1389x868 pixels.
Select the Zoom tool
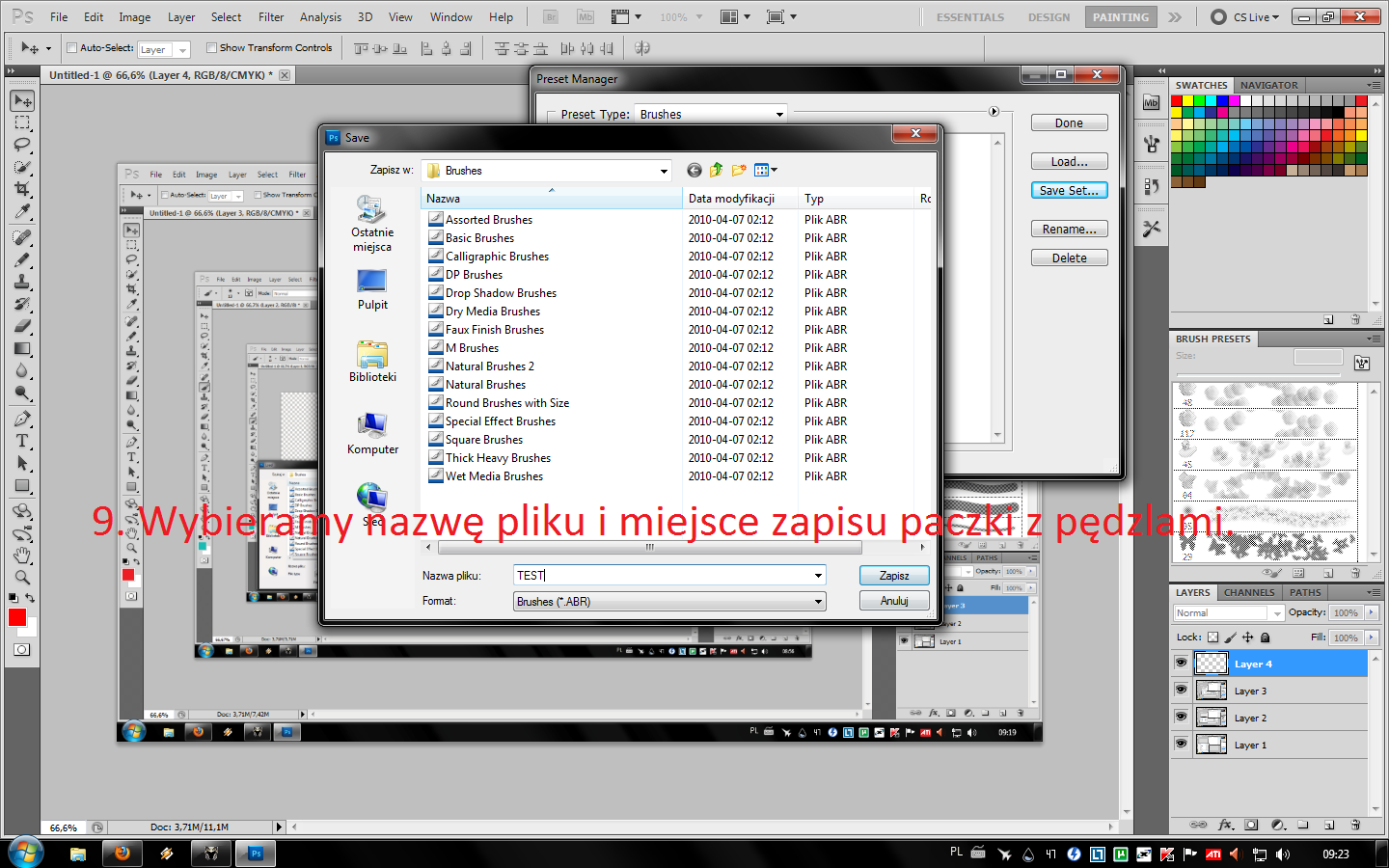point(22,578)
